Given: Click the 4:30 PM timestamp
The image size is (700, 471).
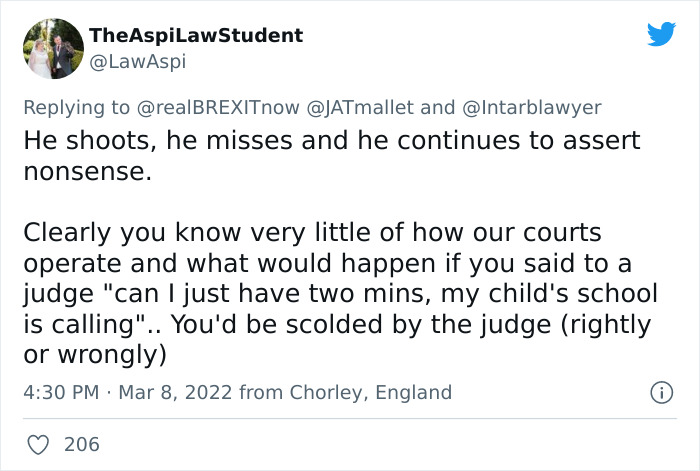Looking at the screenshot, I should pyautogui.click(x=59, y=392).
